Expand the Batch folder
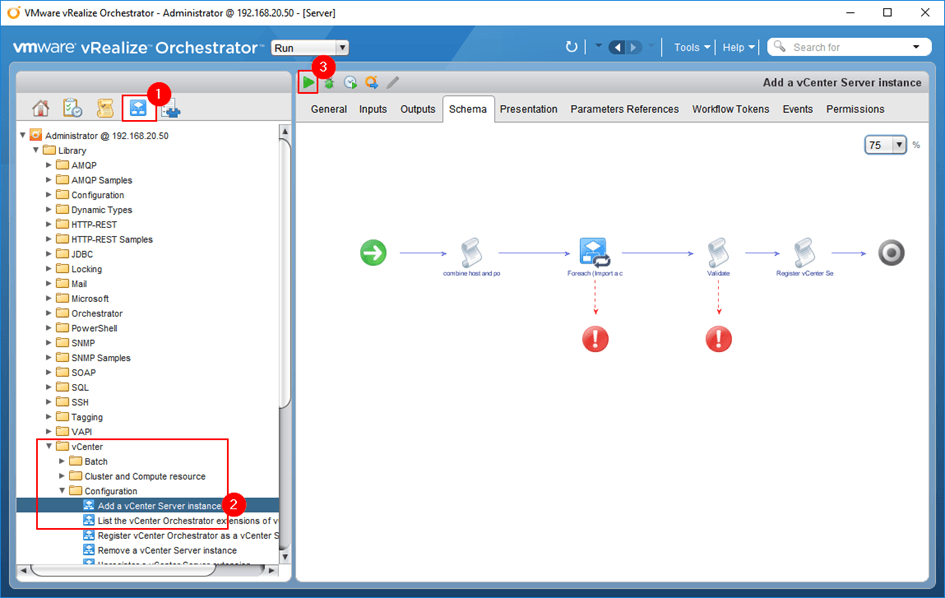The width and height of the screenshot is (945, 598). pos(62,461)
